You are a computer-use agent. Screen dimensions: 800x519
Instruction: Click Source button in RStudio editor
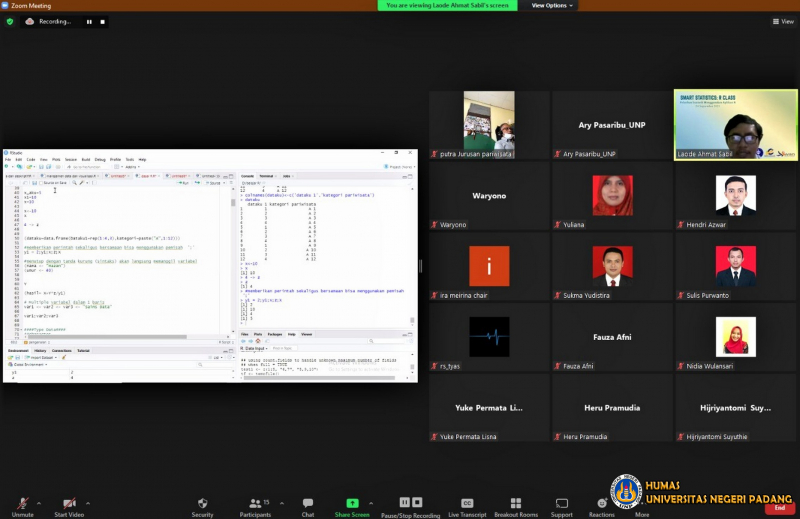(x=214, y=183)
